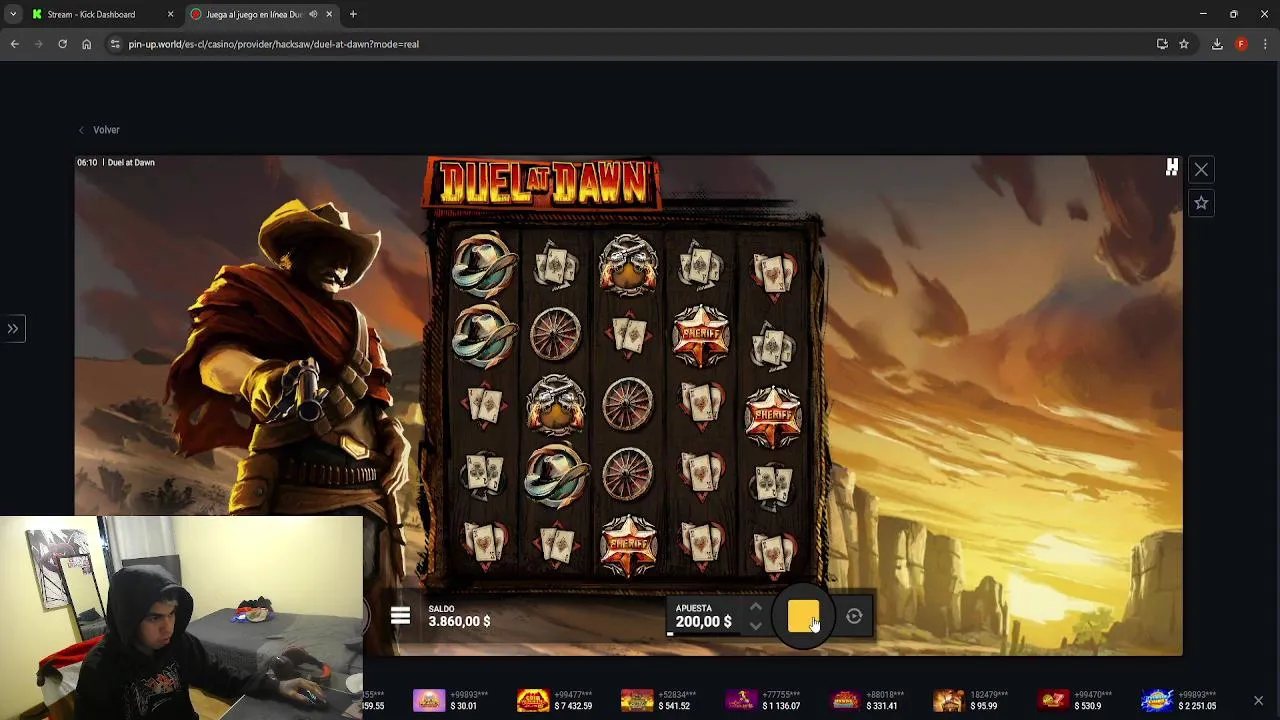Open the tab search dropdown

point(12,14)
